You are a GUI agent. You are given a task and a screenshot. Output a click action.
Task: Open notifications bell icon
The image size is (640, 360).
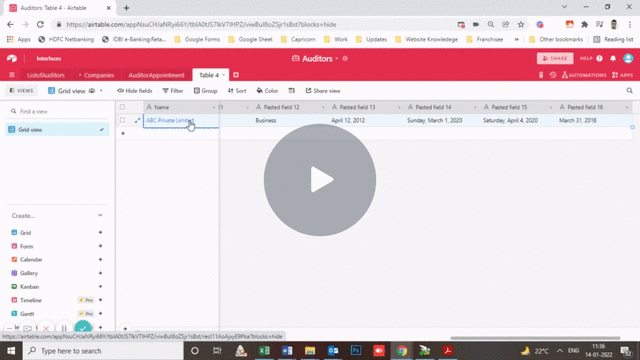click(x=613, y=59)
